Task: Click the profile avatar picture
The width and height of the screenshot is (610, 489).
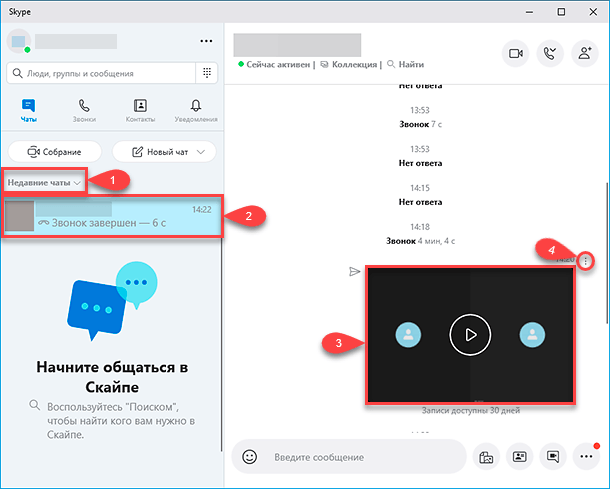Action: click(x=19, y=41)
